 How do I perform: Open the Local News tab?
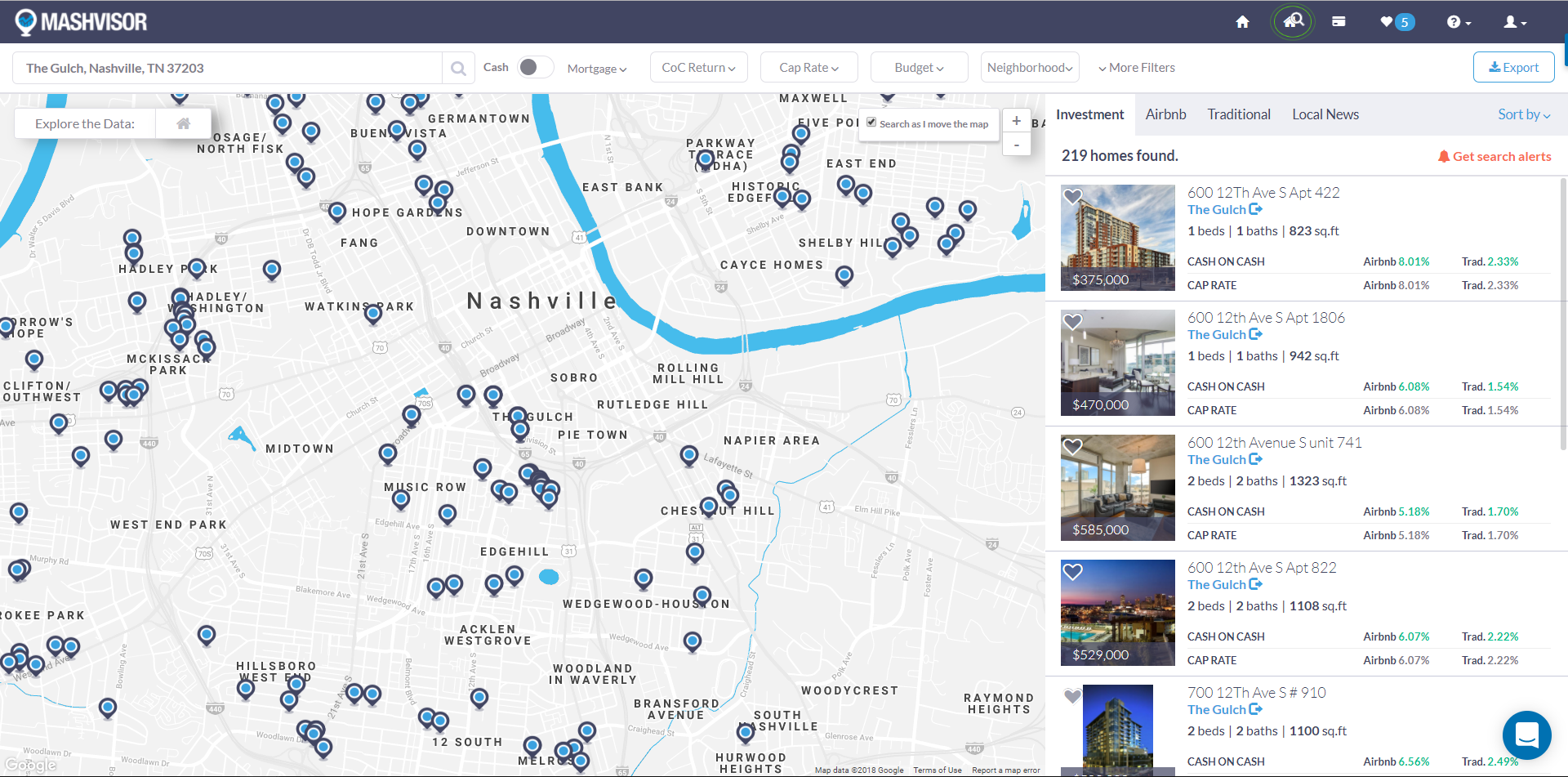pyautogui.click(x=1325, y=114)
